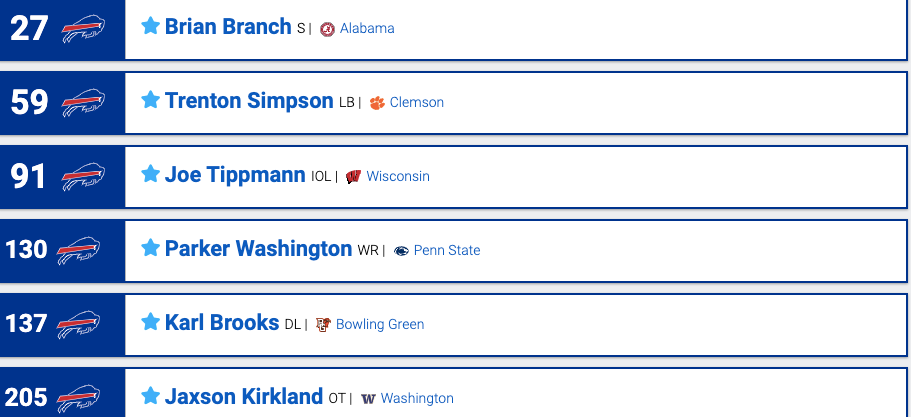Click the Penn State lion logo
911x417 pixels.
[x=401, y=251]
